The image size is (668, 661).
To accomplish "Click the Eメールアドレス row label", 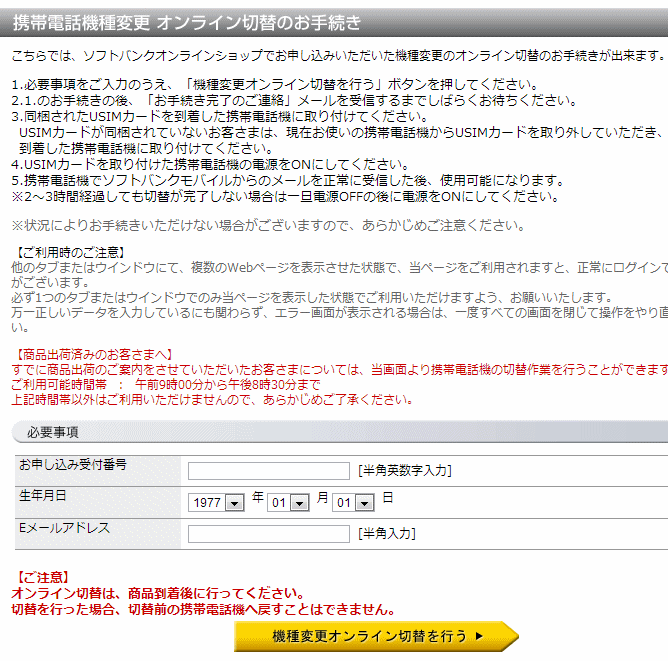I will (64, 527).
